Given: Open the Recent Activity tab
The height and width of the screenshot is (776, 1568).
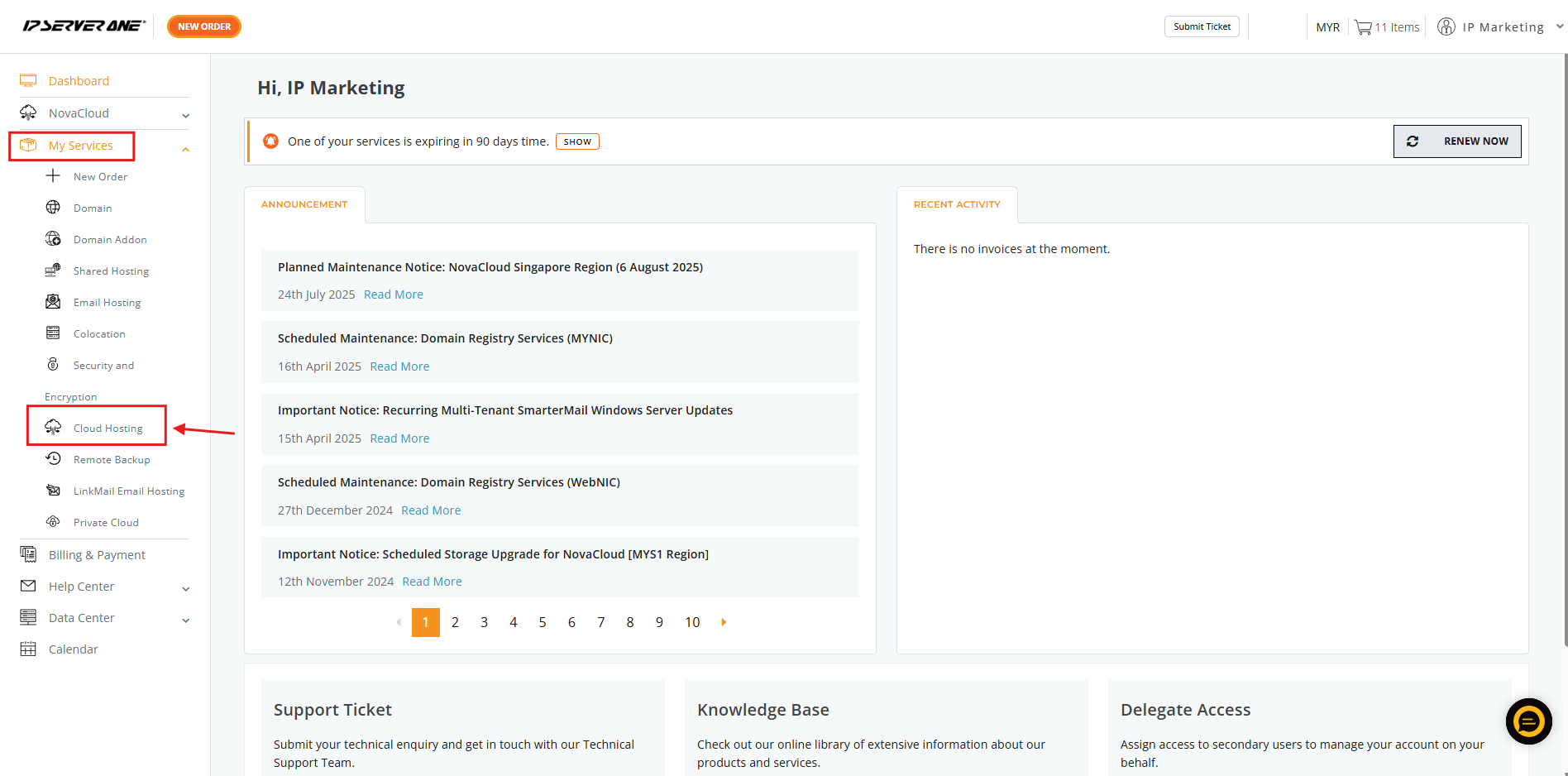Looking at the screenshot, I should (x=957, y=204).
